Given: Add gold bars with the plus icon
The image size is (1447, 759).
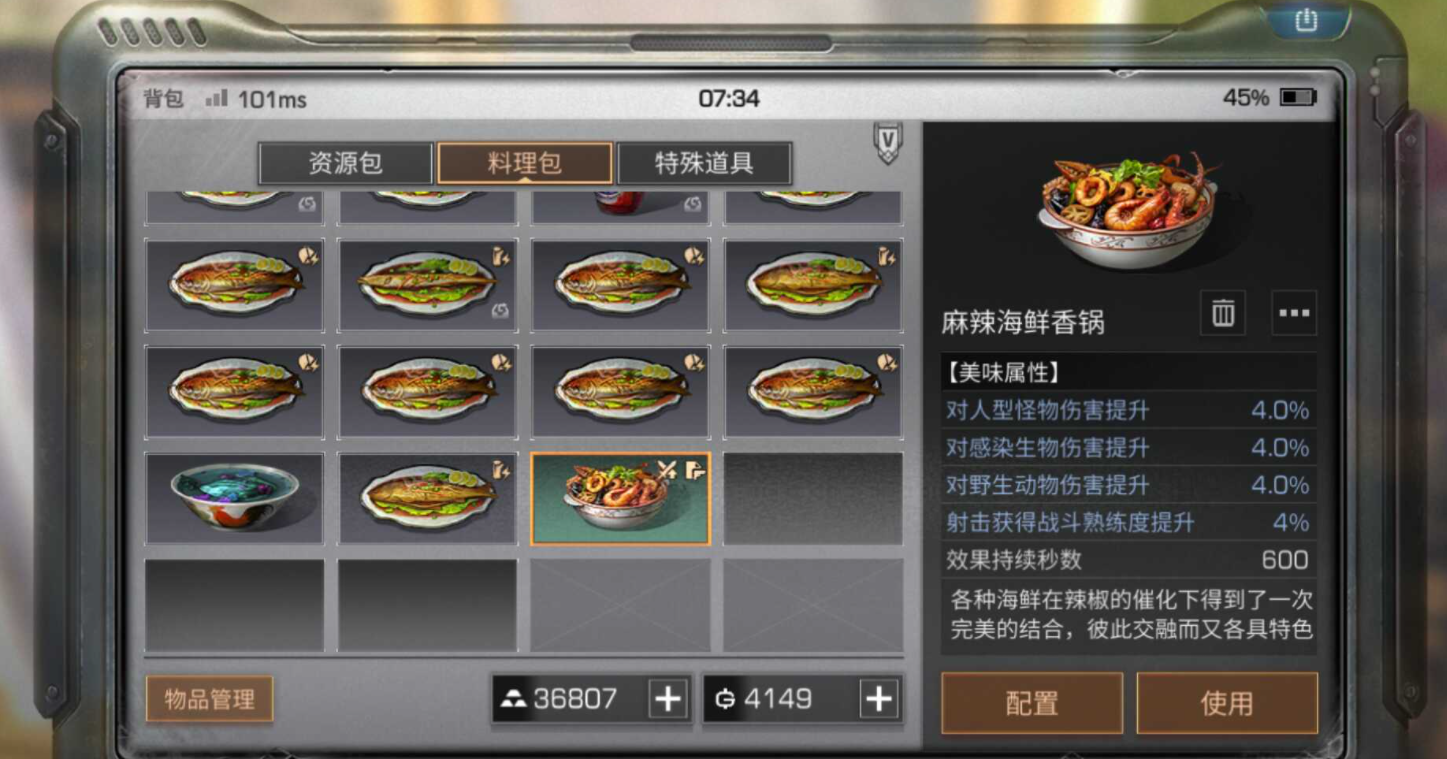Looking at the screenshot, I should coord(668,699).
